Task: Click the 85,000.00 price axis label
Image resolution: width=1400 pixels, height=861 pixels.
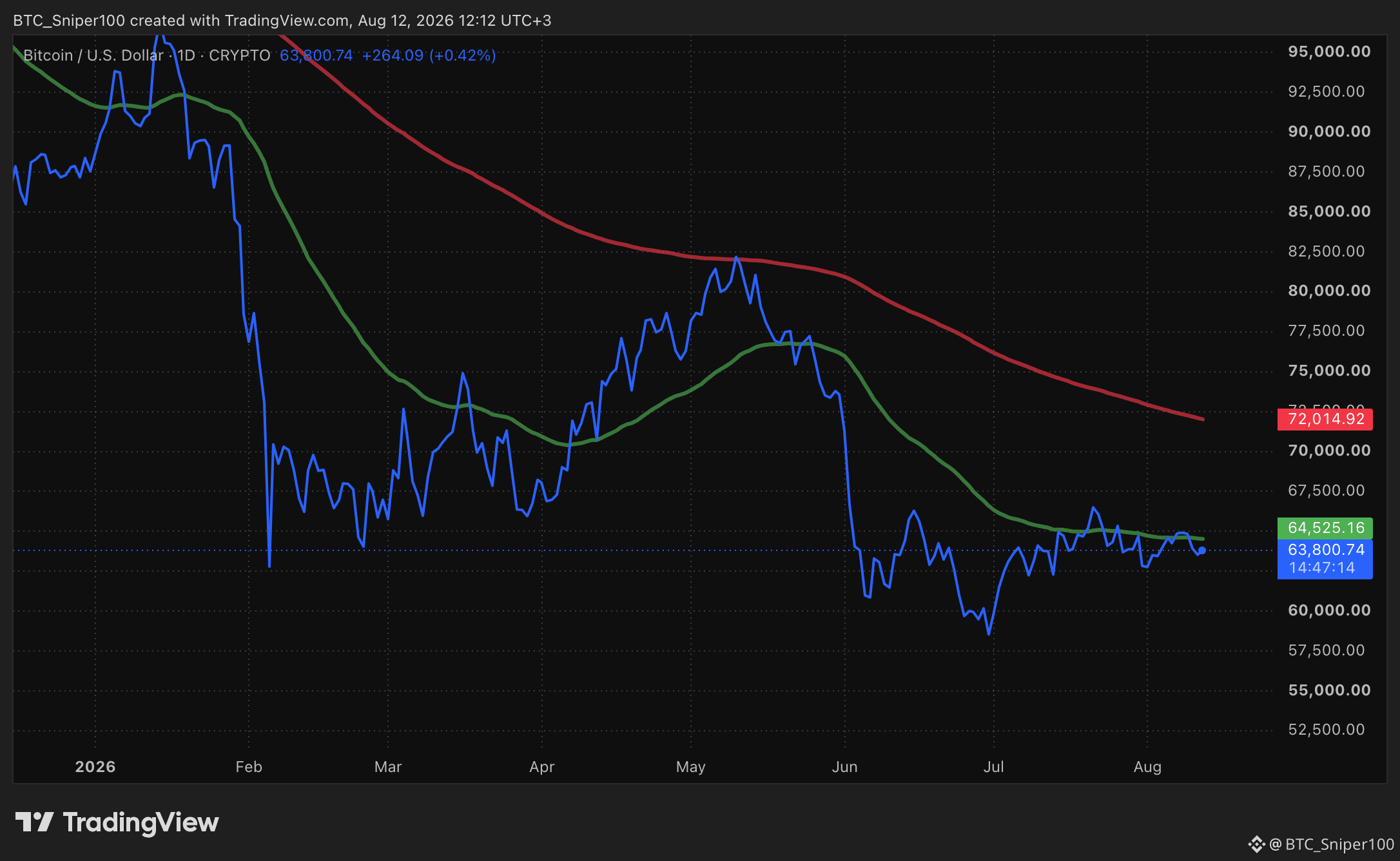Action: click(1329, 211)
